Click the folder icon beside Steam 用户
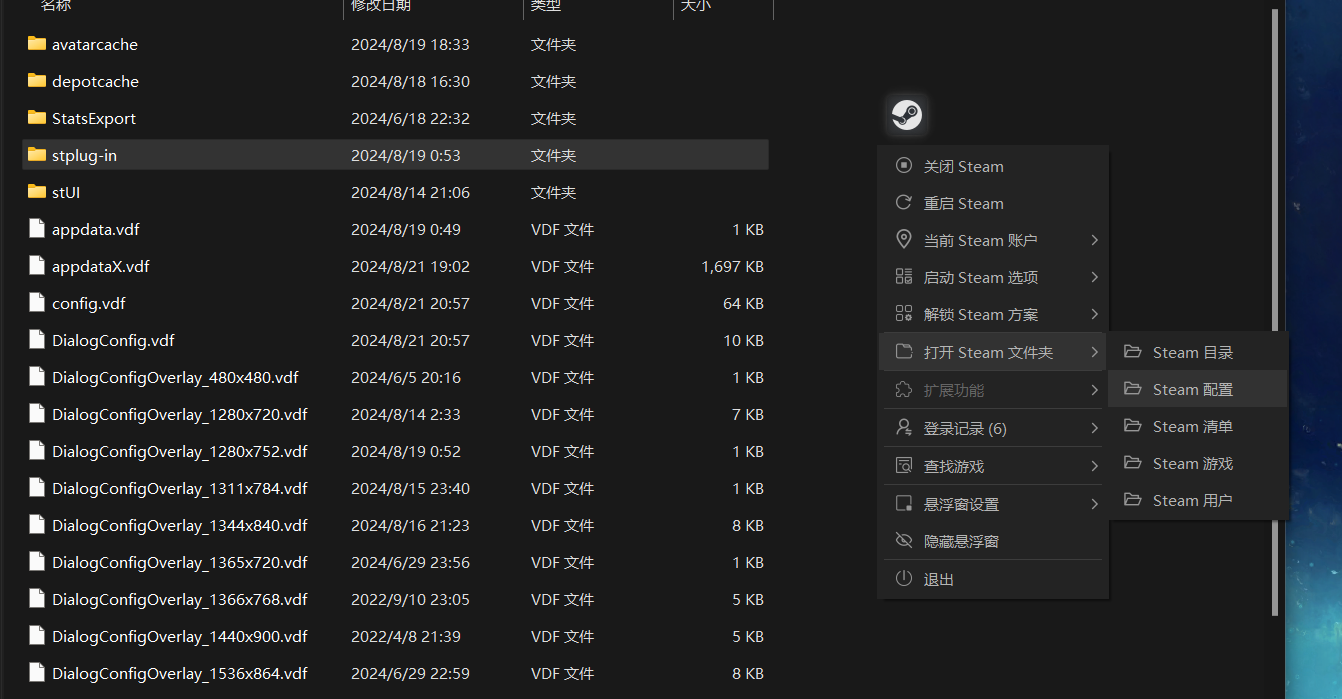This screenshot has height=699, width=1342. (1133, 500)
